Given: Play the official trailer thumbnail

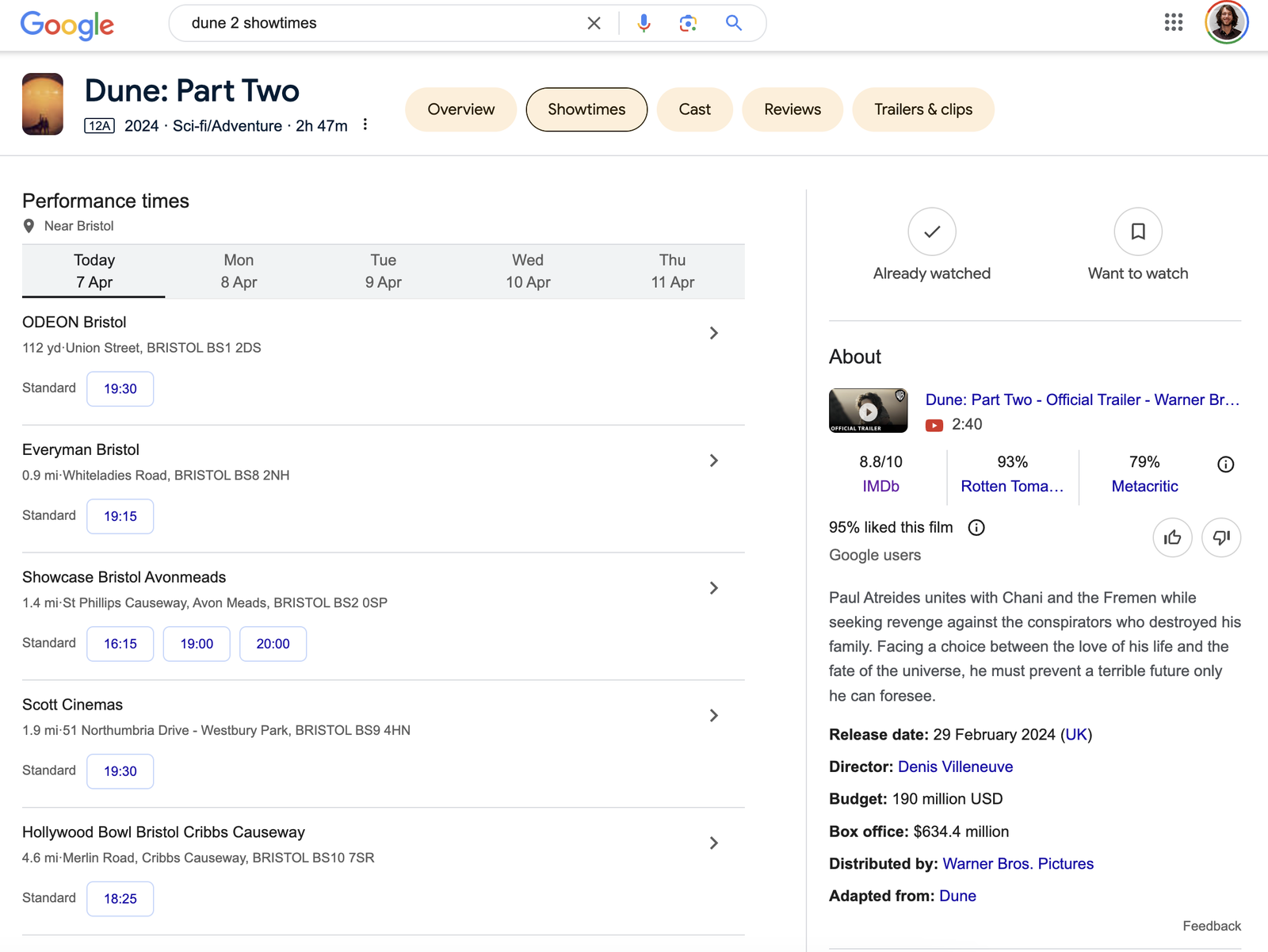Looking at the screenshot, I should [x=868, y=411].
